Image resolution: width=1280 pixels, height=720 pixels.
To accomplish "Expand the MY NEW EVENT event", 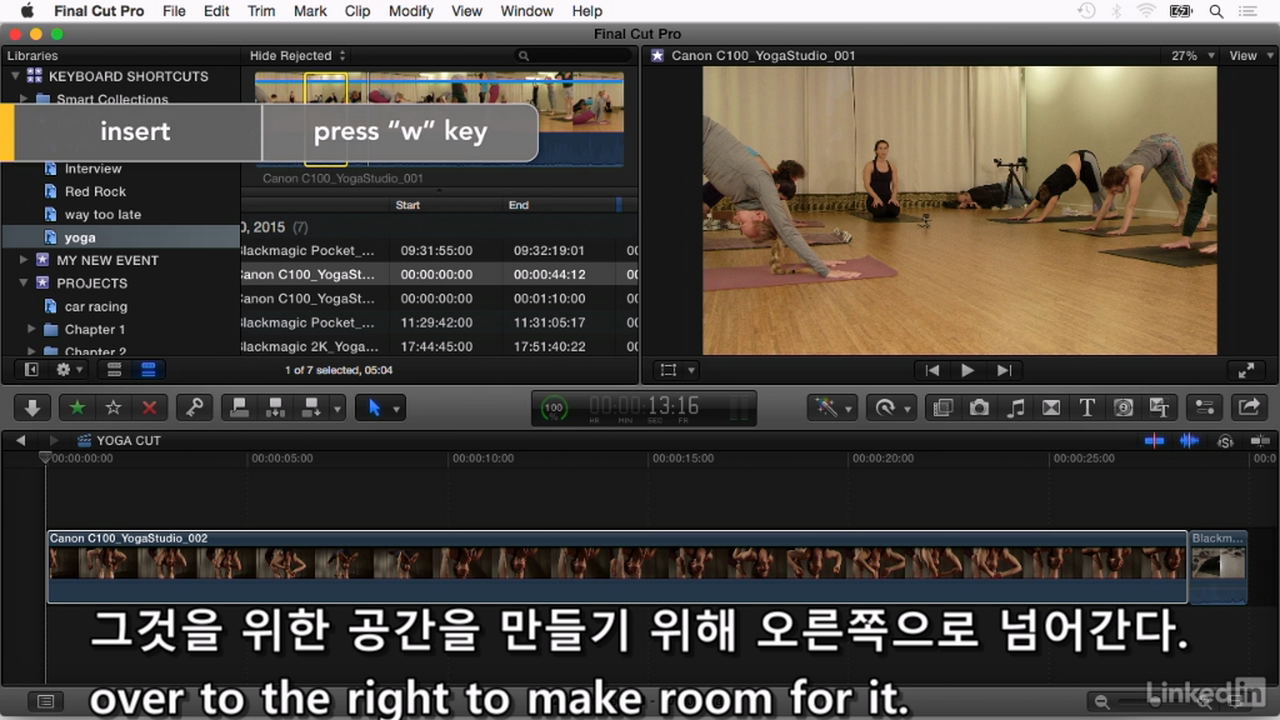I will point(24,260).
